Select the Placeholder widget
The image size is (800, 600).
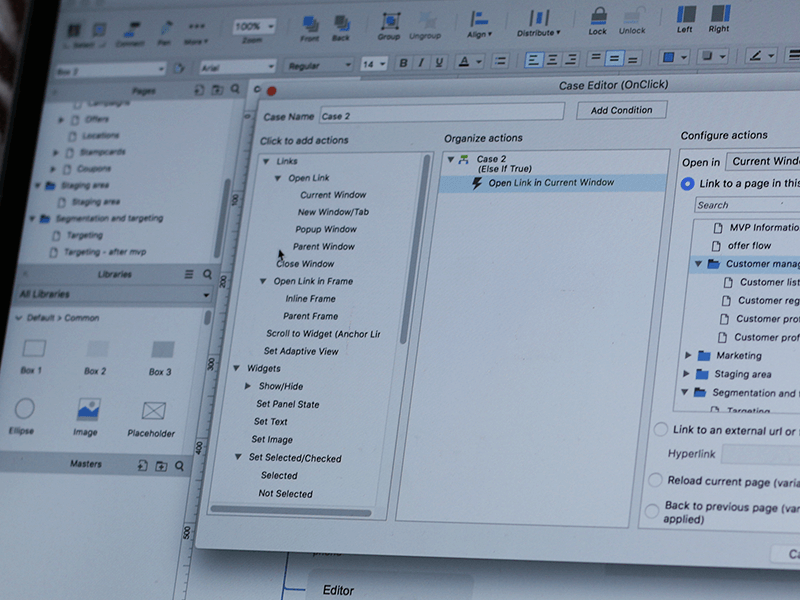(x=152, y=419)
